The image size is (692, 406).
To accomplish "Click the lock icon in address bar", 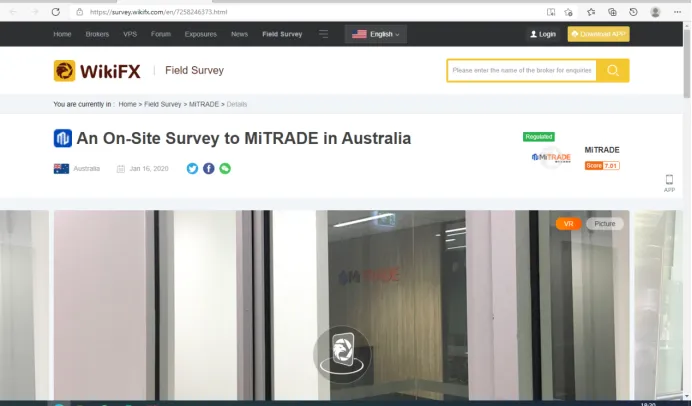I will point(79,12).
